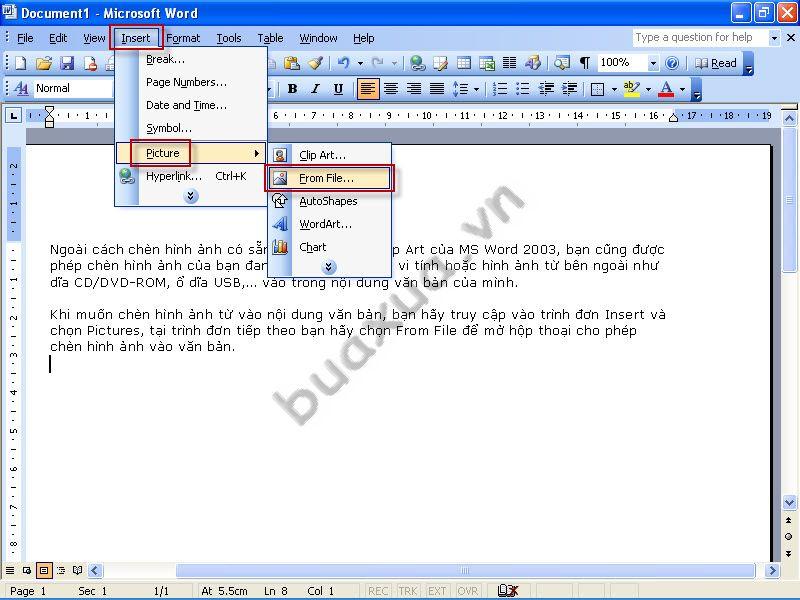Click the Read button
Viewport: 800px width, 600px height.
tap(716, 63)
